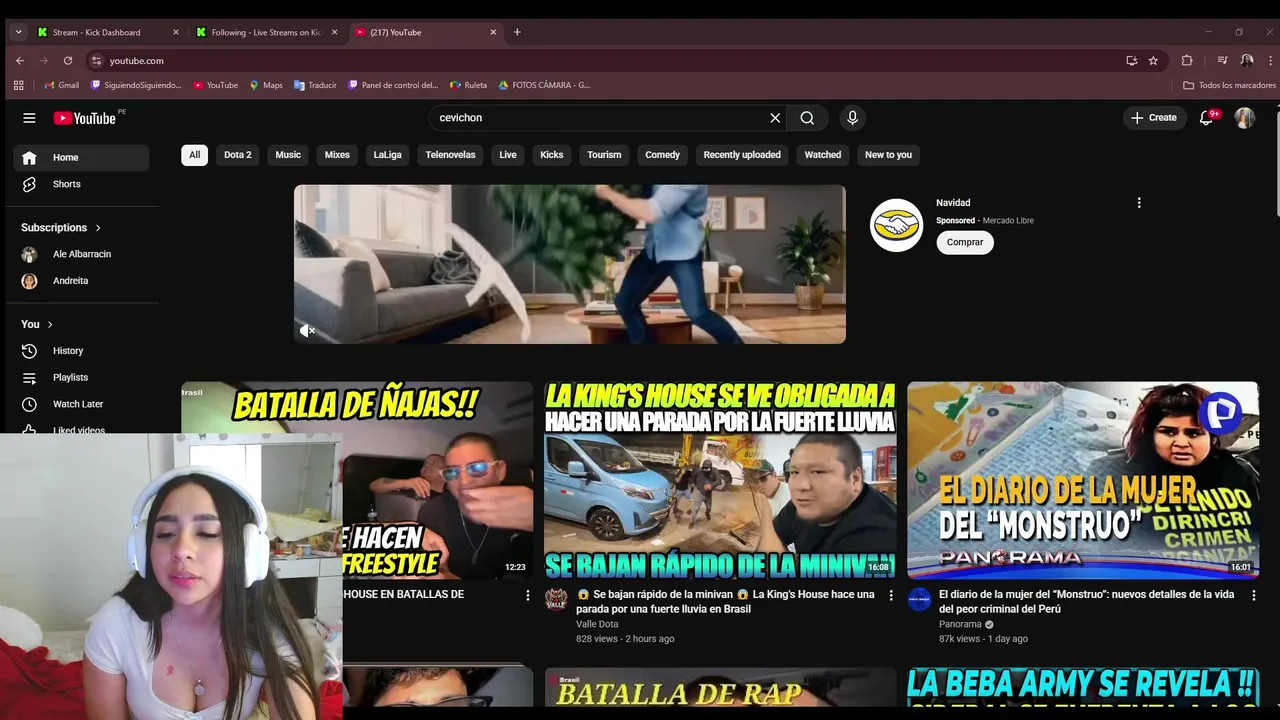Screen dimensions: 1280x720
Task: Select the Comedy filter chip
Action: [x=662, y=155]
